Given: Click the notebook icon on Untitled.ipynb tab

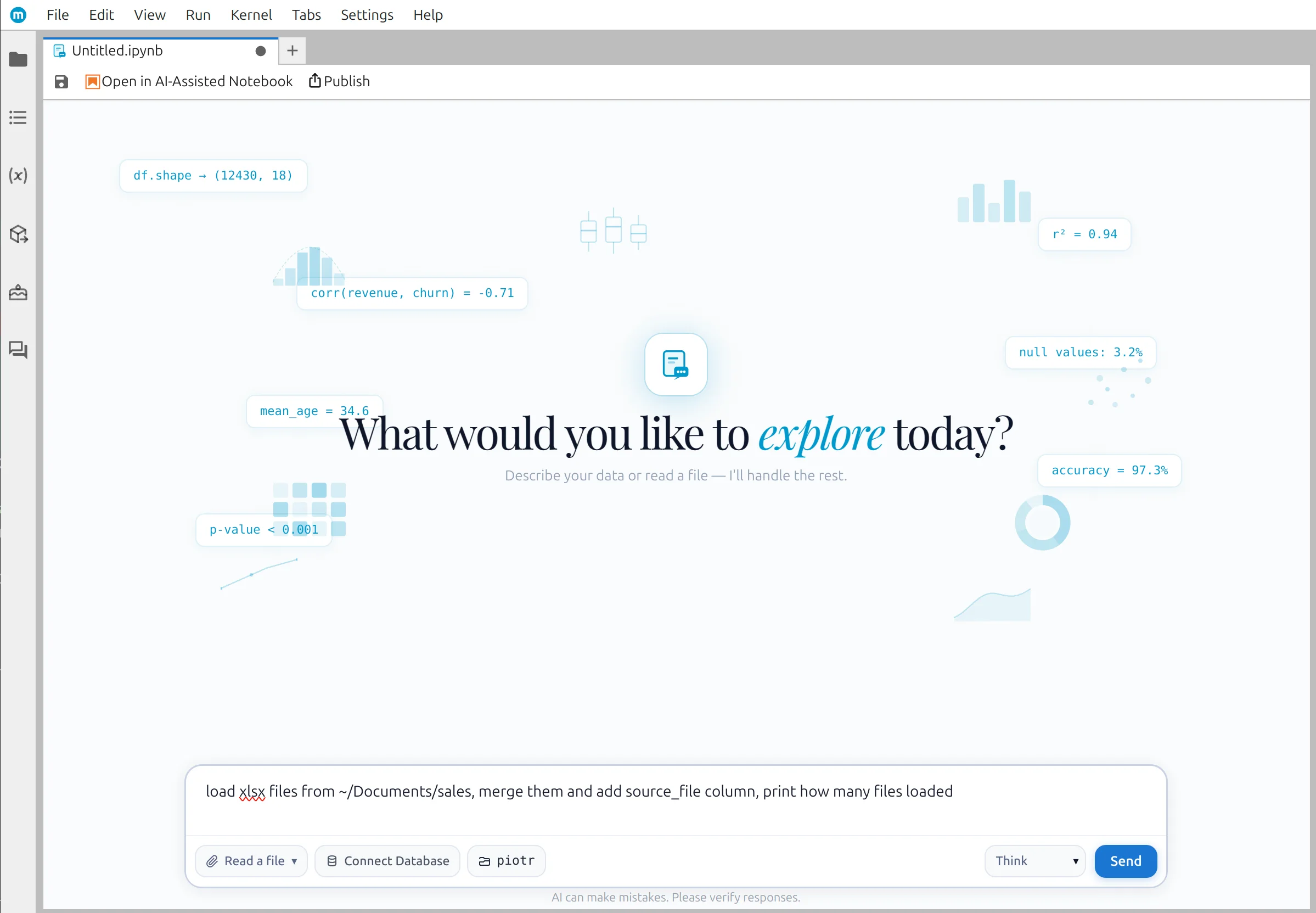Looking at the screenshot, I should [59, 51].
